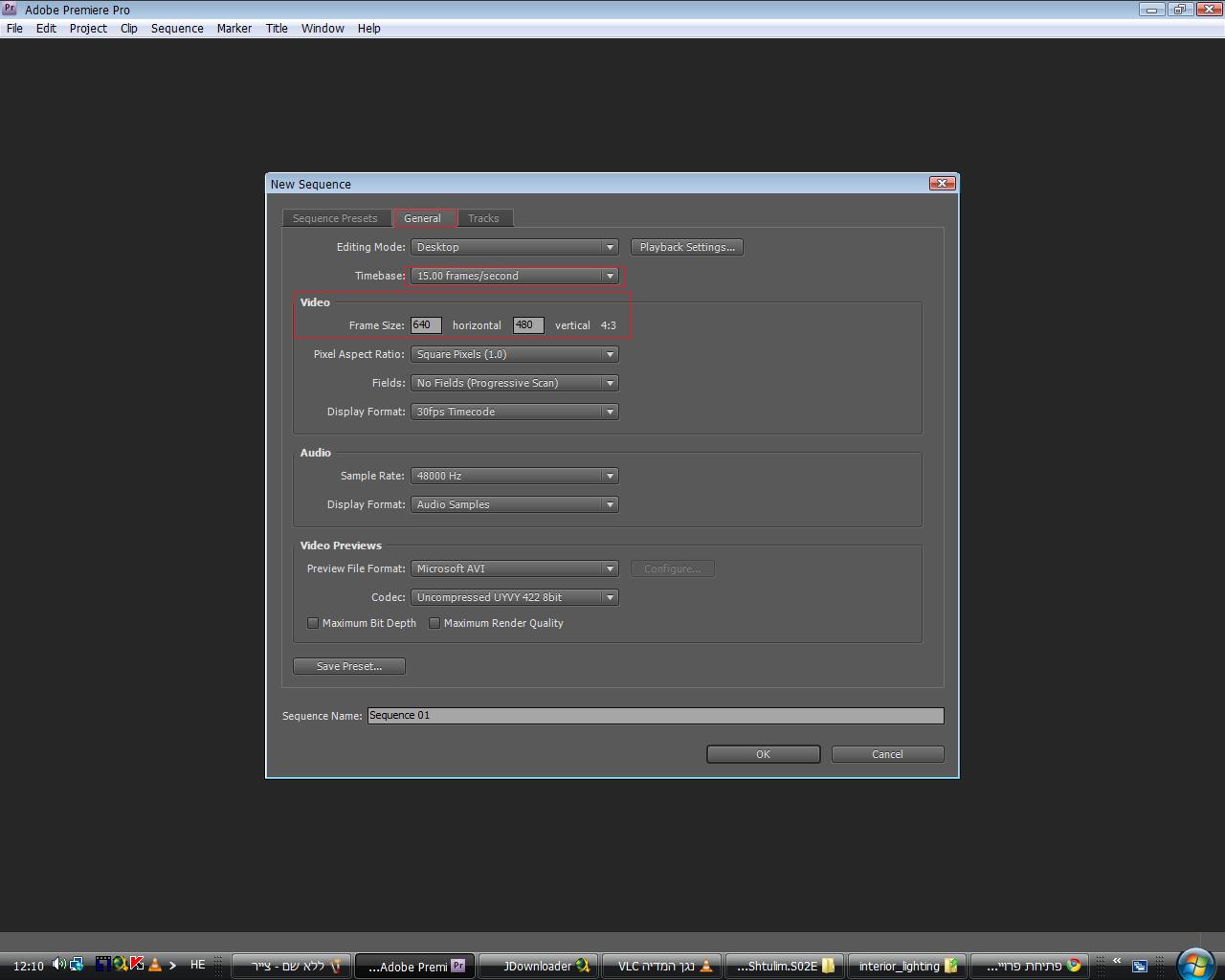Click the JDownloader tray icon

coord(120,965)
